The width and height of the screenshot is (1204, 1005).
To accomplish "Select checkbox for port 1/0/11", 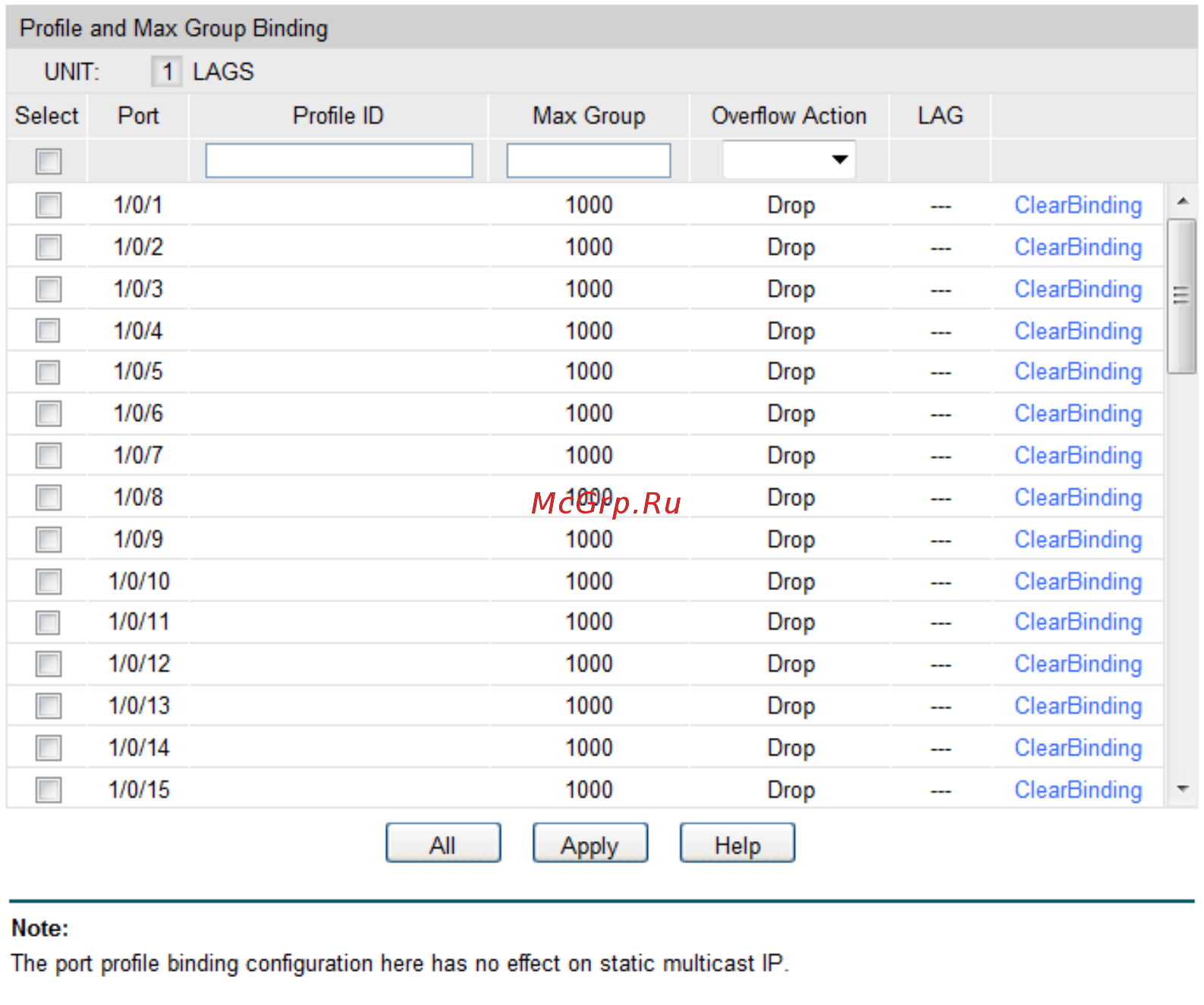I will coord(49,622).
